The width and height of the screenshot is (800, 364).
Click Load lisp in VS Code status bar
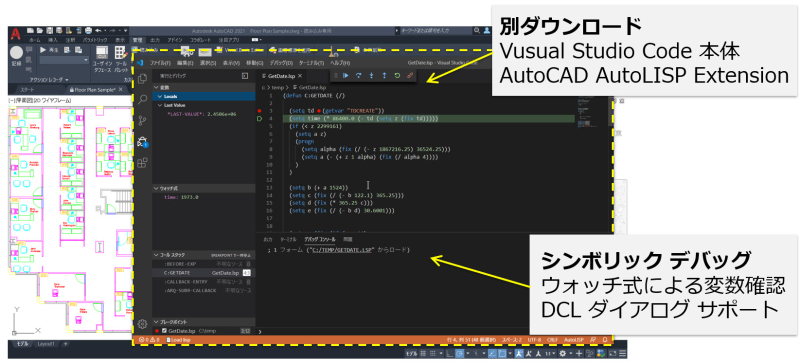(178, 339)
